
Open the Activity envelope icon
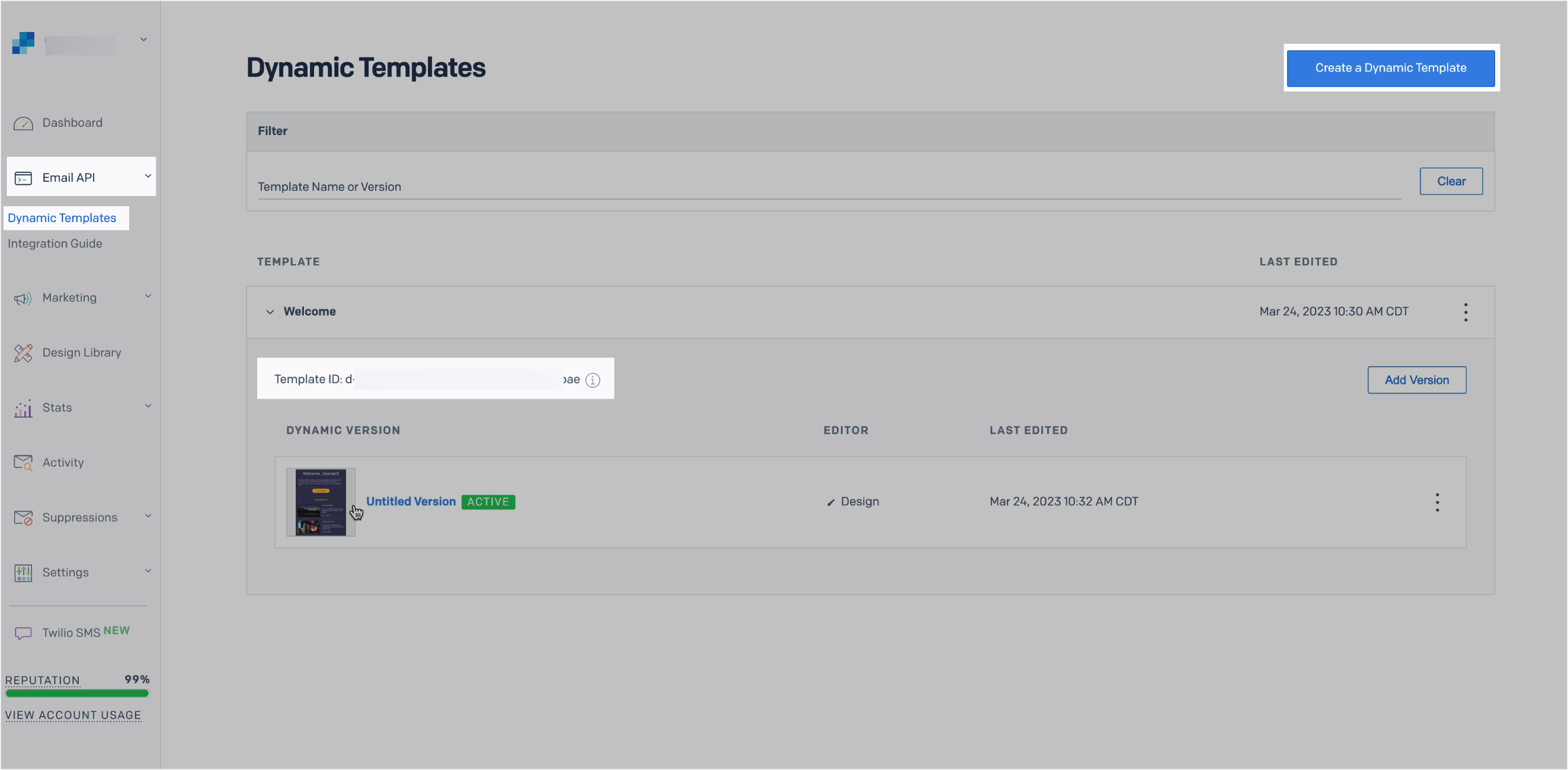[23, 462]
